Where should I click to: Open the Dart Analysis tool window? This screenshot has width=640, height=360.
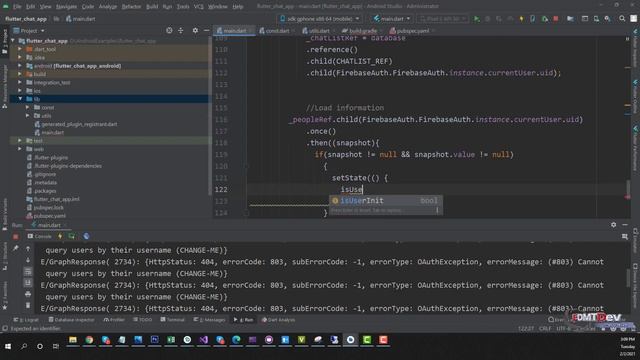point(278,320)
